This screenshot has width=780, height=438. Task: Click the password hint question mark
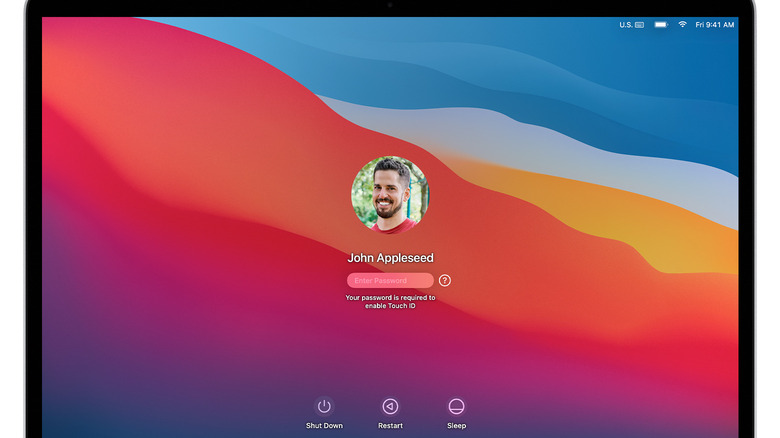point(445,281)
